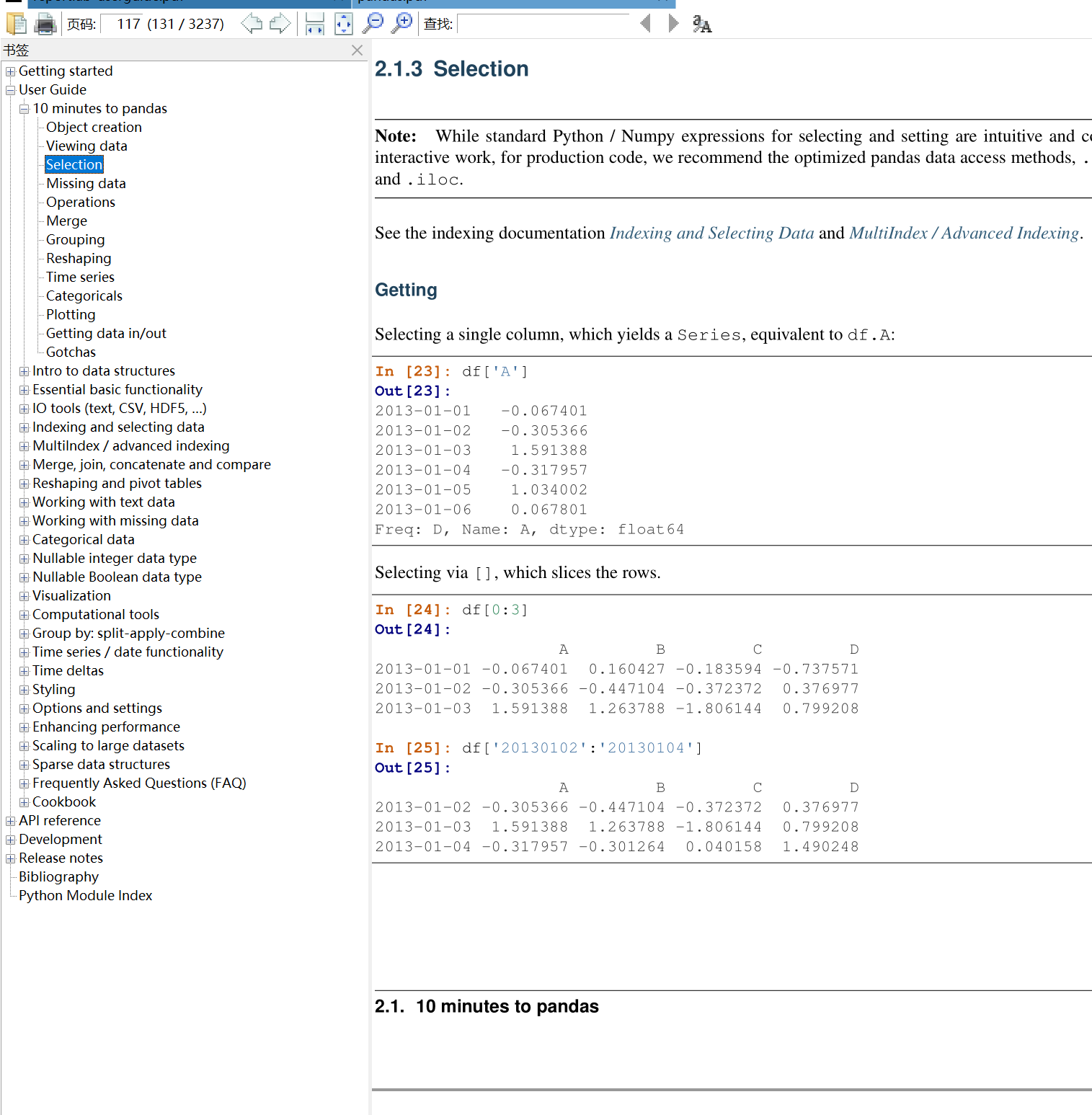
Task: Open Sparse data structures bookmark
Action: (101, 764)
